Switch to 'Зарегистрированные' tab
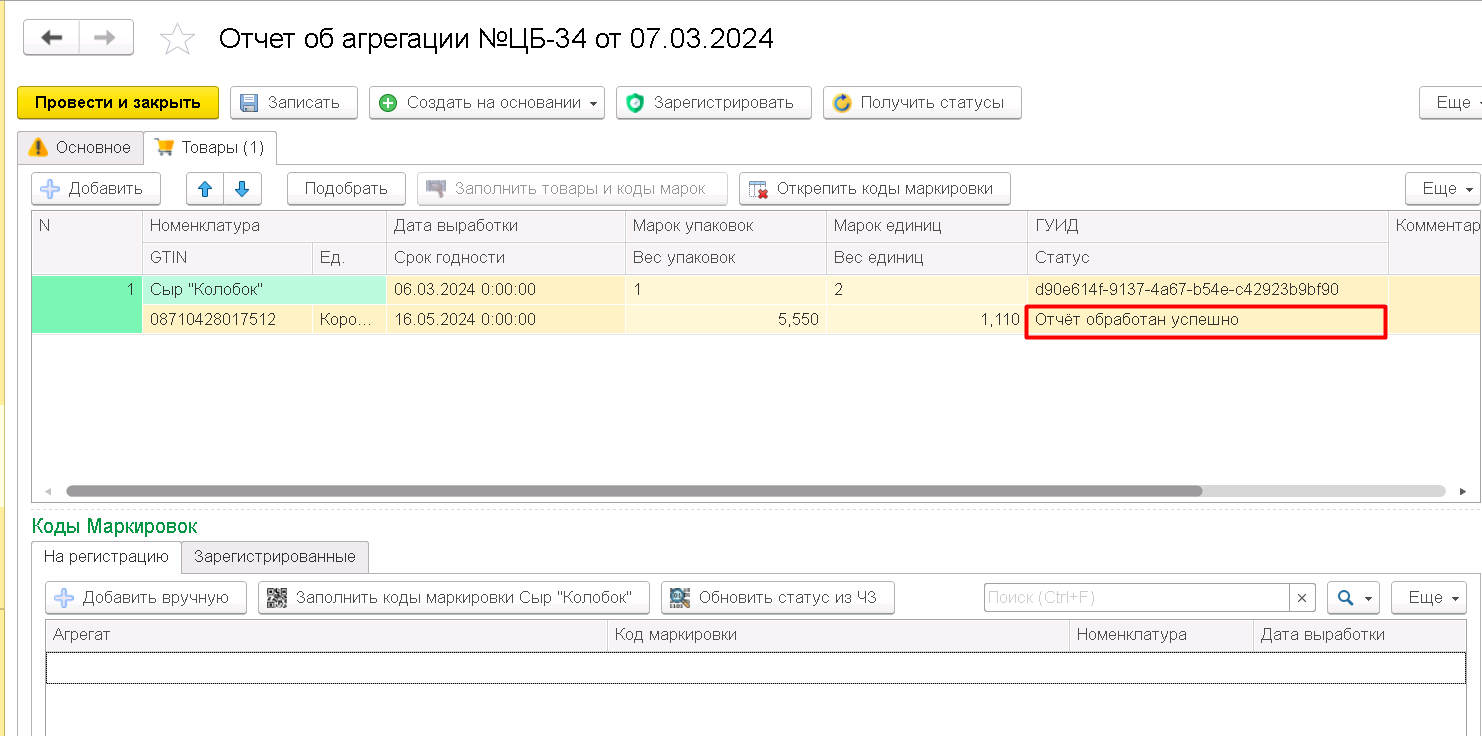This screenshot has width=1482, height=736. point(274,556)
